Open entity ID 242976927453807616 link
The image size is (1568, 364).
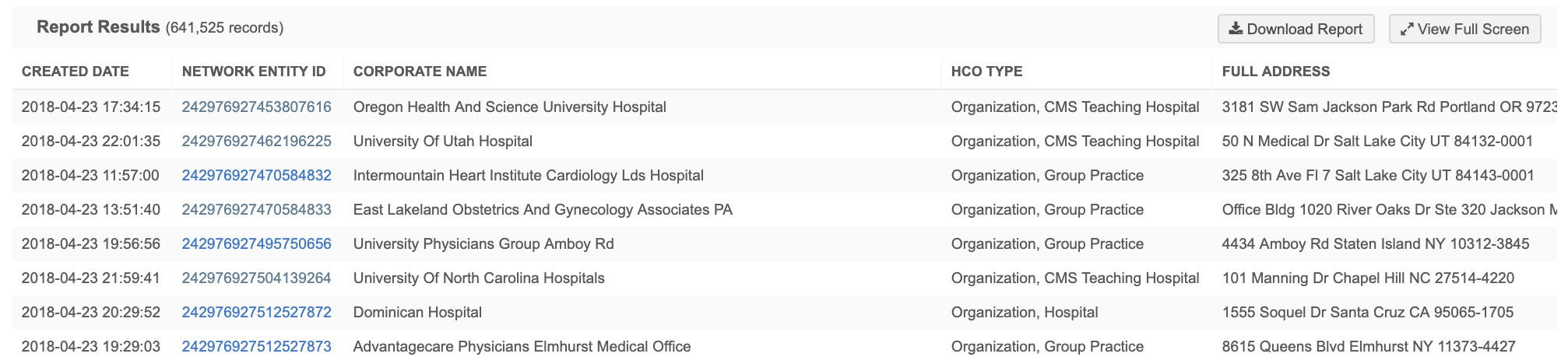click(256, 107)
